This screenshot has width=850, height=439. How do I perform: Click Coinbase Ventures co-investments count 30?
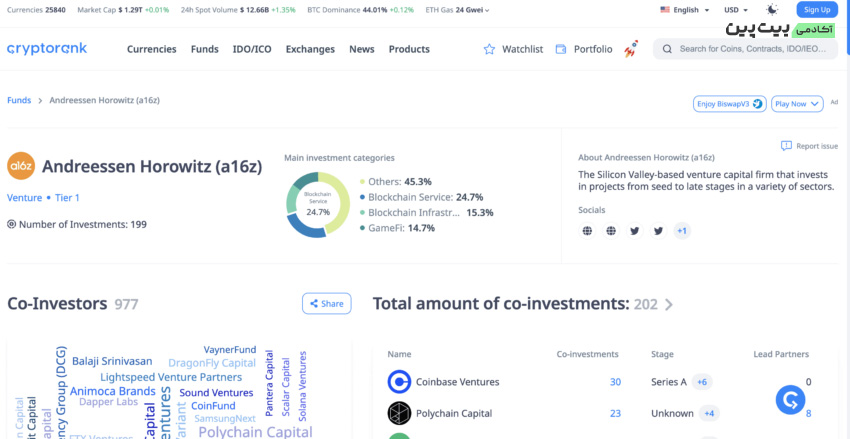click(x=615, y=382)
